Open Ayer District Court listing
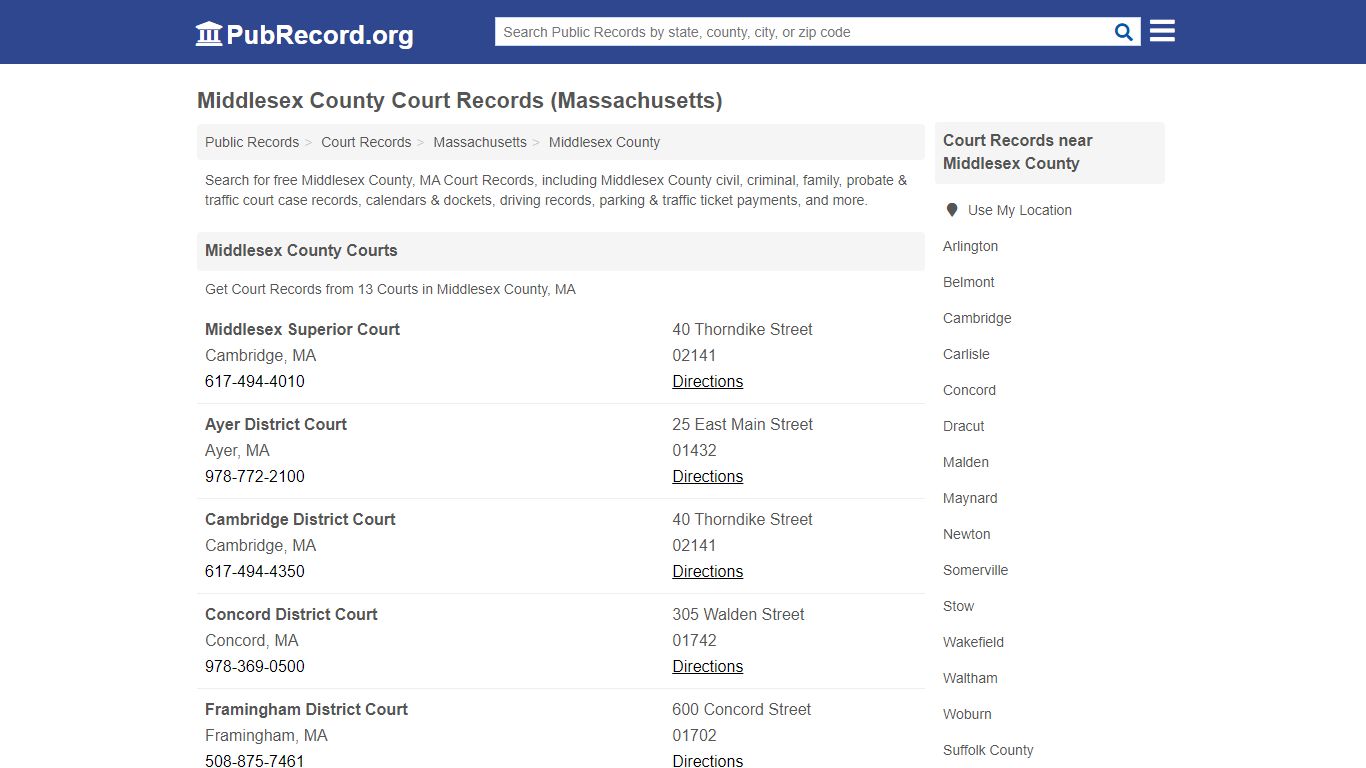This screenshot has height=768, width=1366. (276, 424)
